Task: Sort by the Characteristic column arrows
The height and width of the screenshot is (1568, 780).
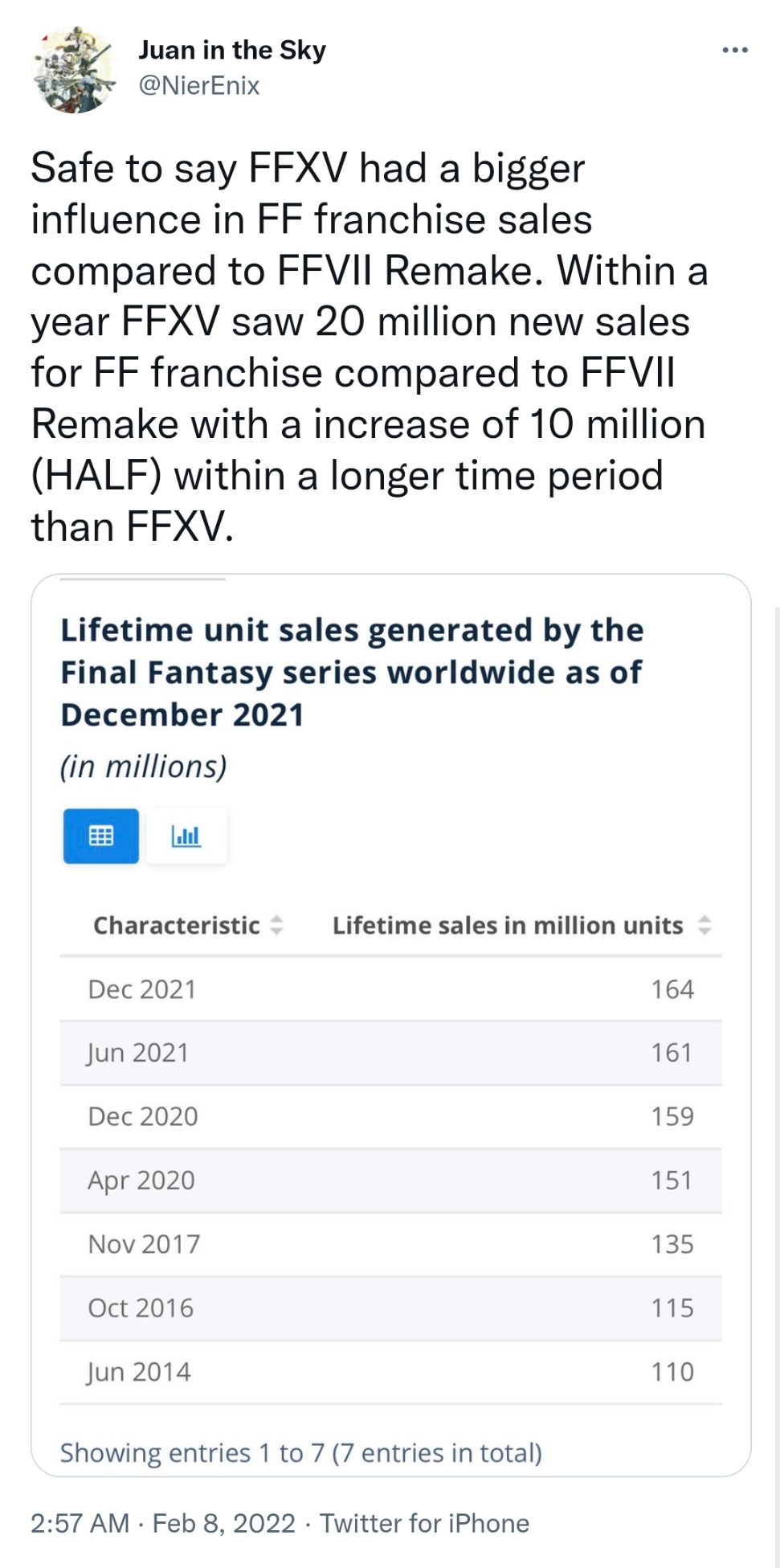Action: click(276, 925)
